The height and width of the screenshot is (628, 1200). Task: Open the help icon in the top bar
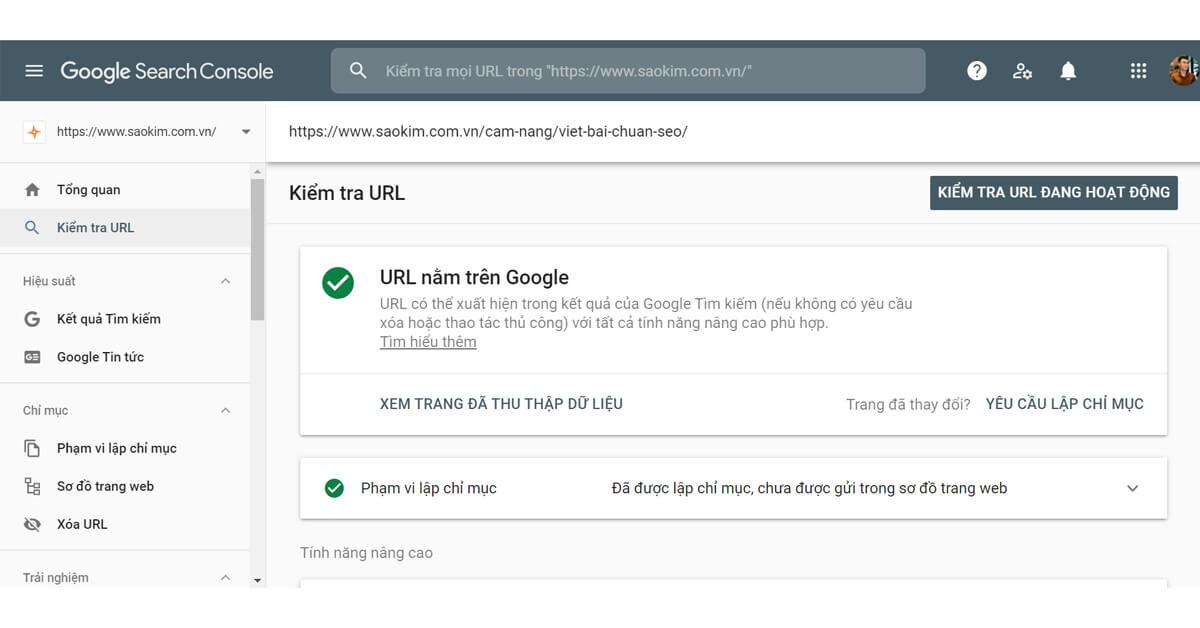click(976, 70)
